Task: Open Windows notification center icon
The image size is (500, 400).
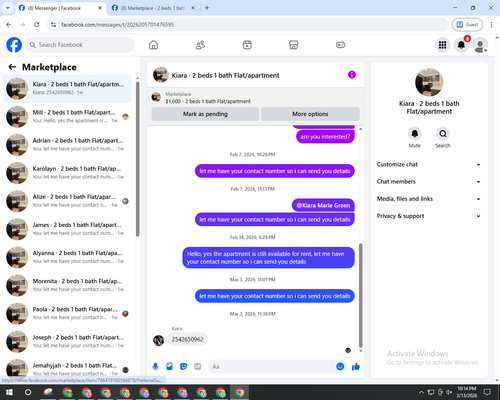Action: click(487, 392)
